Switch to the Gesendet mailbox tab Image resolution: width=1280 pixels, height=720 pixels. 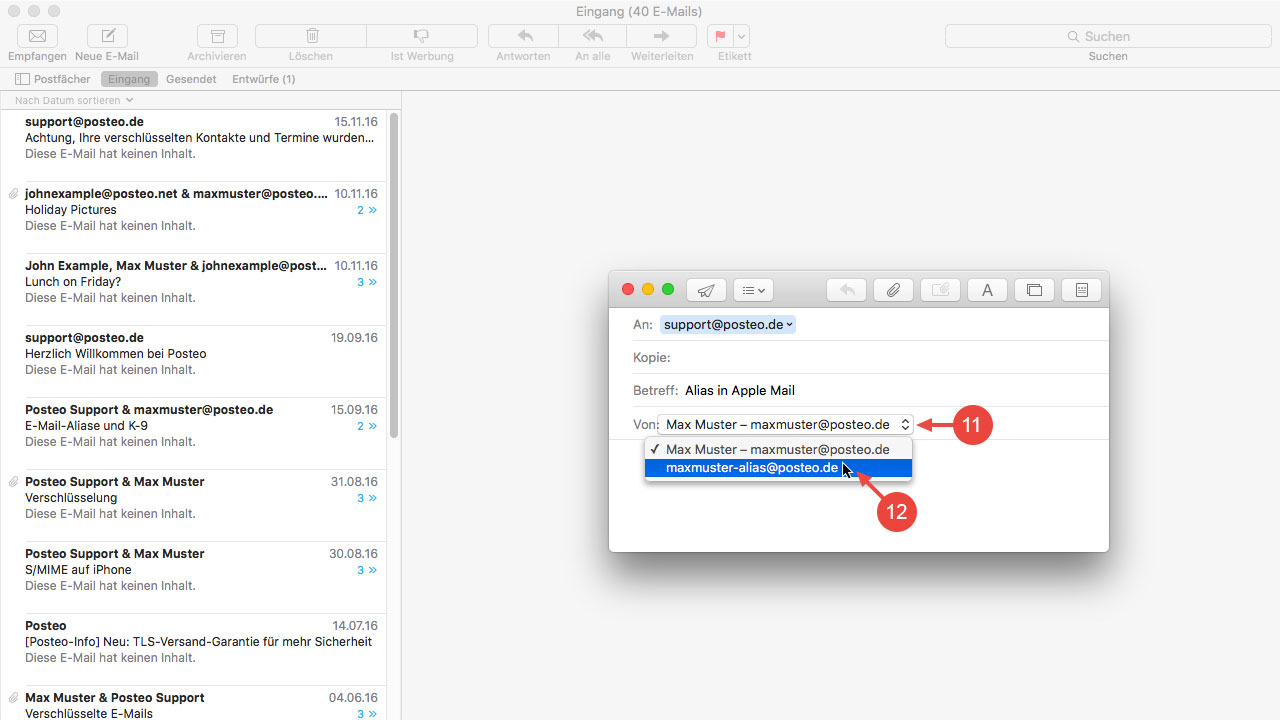190,79
